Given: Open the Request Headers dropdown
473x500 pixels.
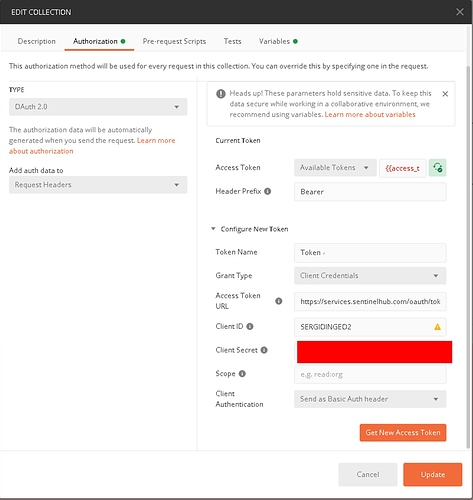Looking at the screenshot, I should (x=98, y=185).
